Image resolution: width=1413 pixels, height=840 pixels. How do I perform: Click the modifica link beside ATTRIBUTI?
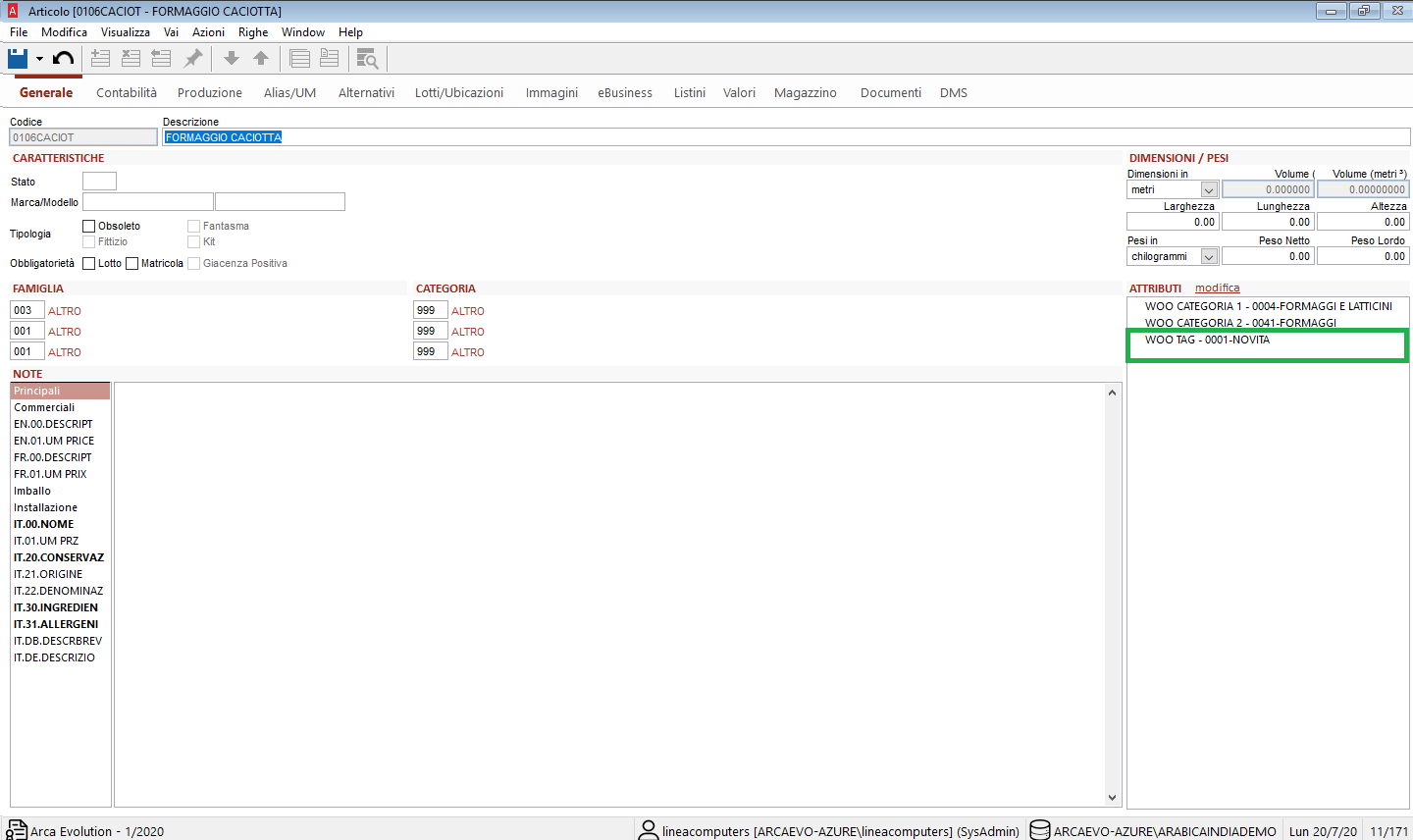point(1217,289)
